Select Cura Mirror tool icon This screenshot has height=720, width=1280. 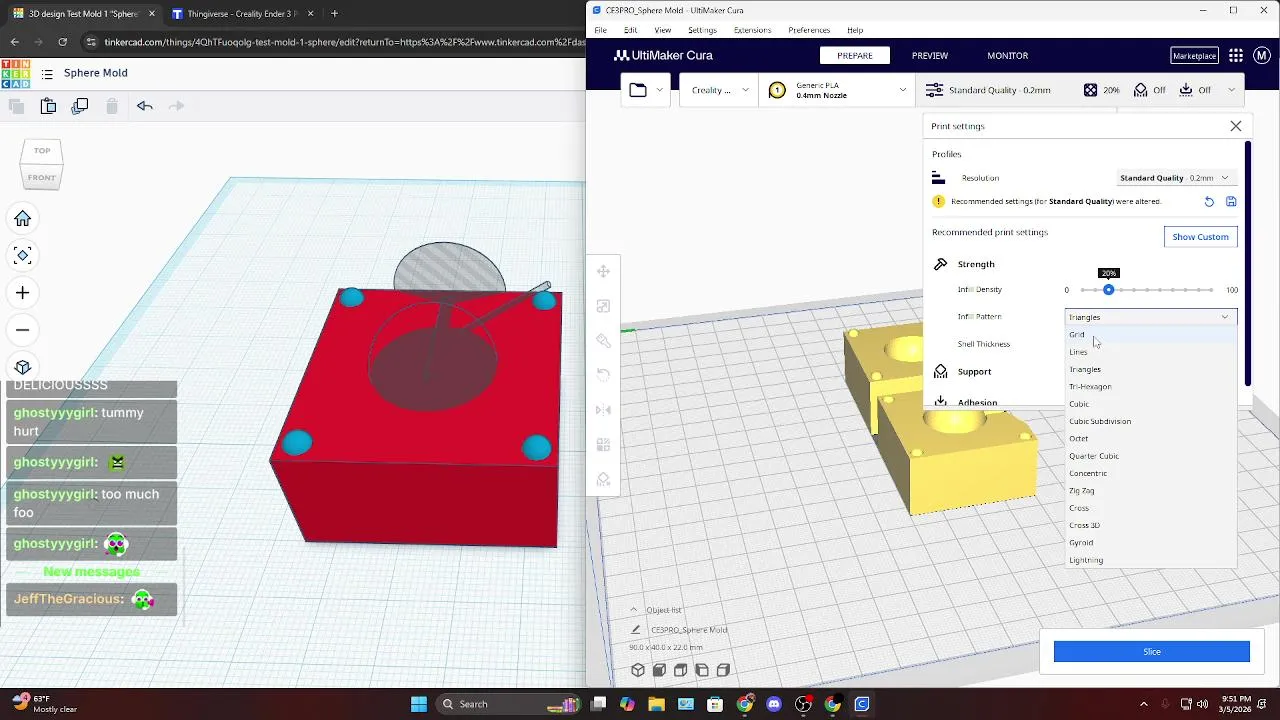click(603, 410)
